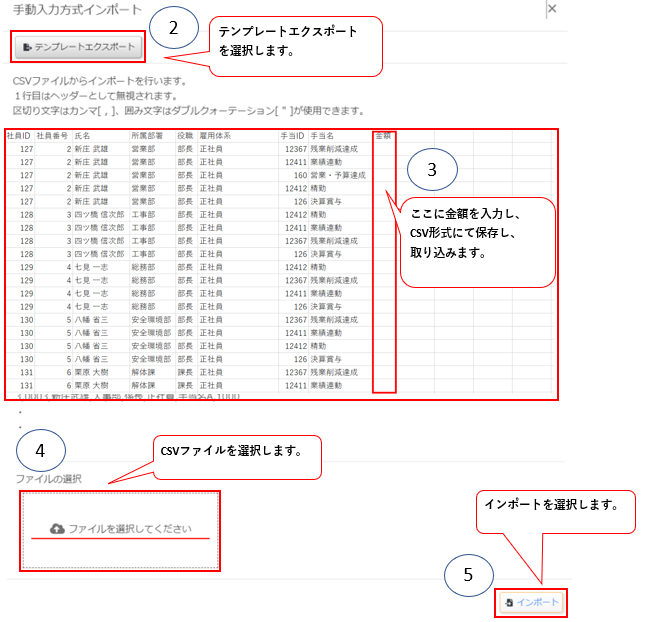
Task: Click the インポート button
Action: coord(532,603)
